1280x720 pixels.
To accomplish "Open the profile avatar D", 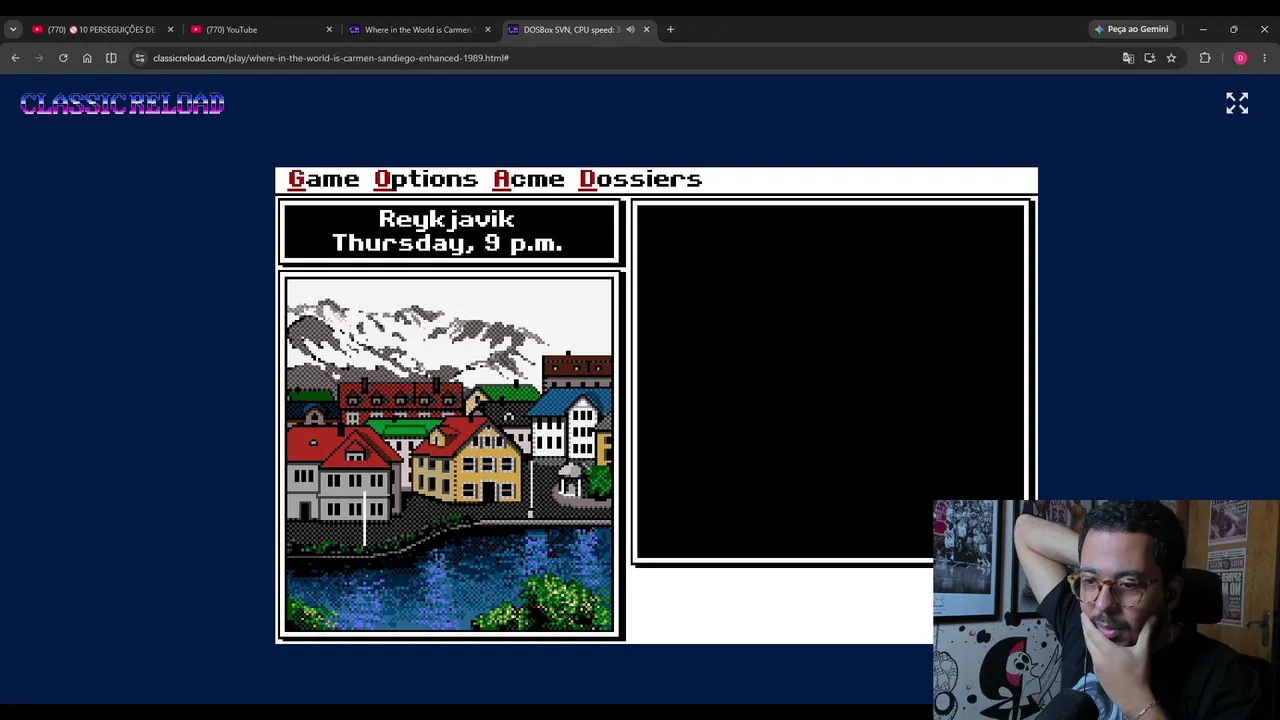I will [x=1240, y=58].
